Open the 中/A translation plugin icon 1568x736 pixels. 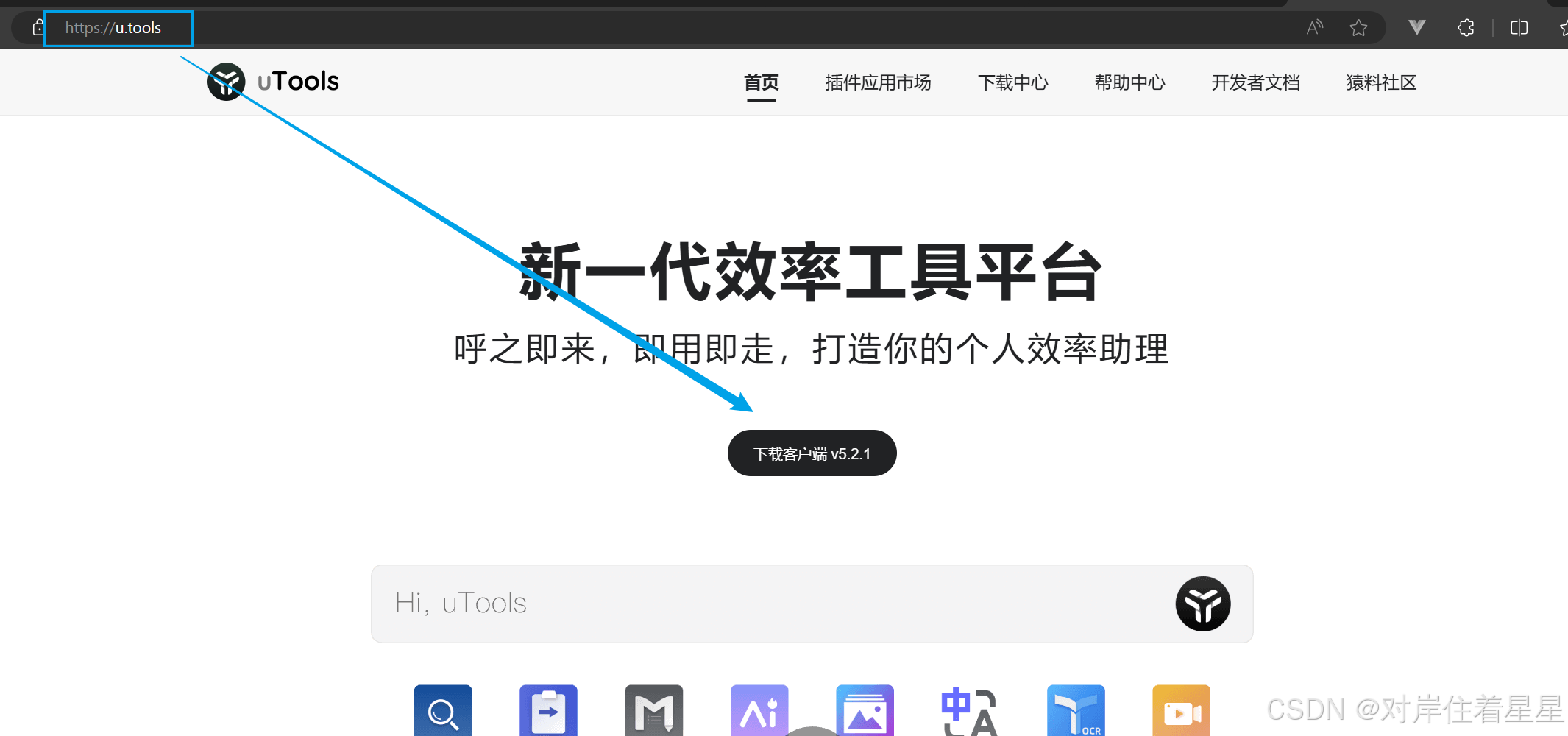(970, 711)
